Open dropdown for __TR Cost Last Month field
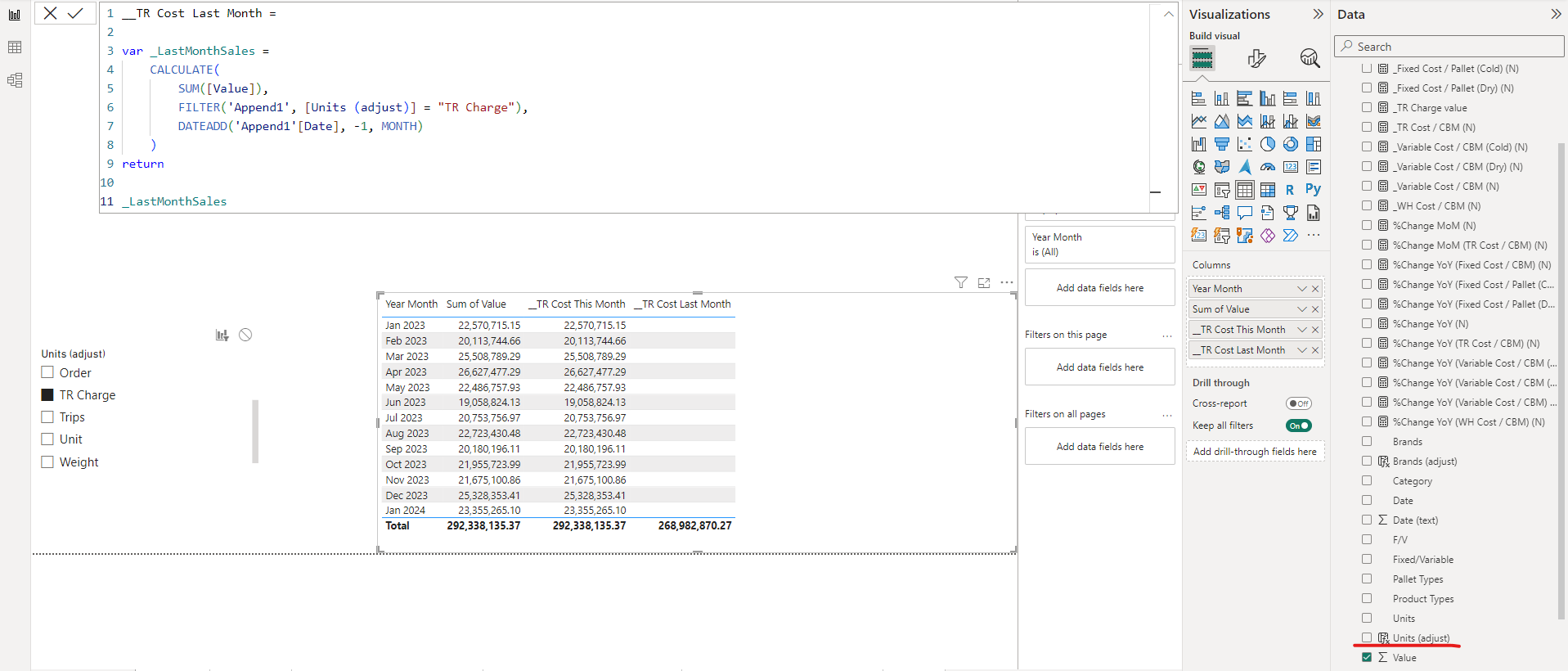This screenshot has height=671, width=1568. [x=1302, y=350]
